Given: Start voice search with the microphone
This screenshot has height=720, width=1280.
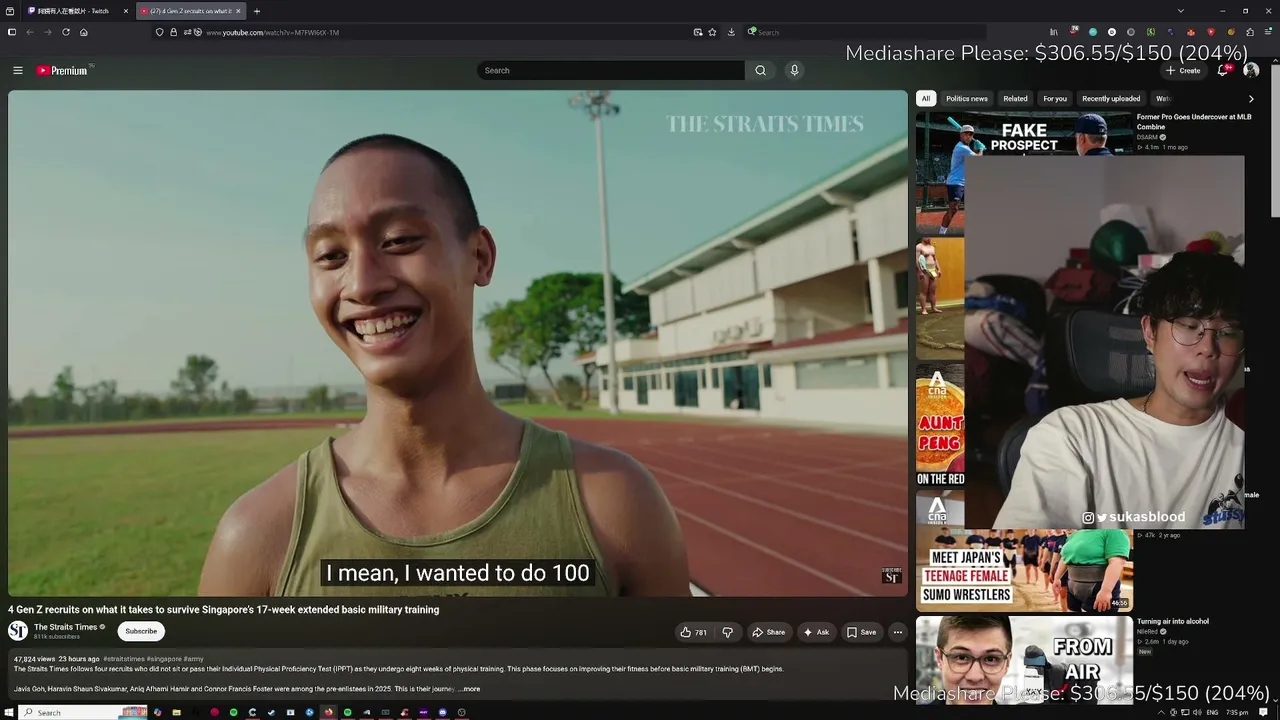Looking at the screenshot, I should click(x=794, y=70).
